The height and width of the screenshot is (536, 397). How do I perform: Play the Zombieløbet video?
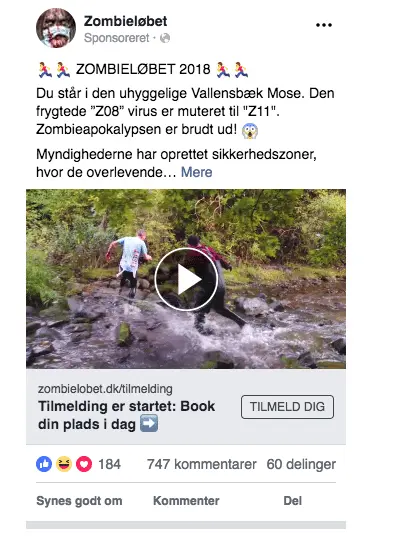pos(186,279)
